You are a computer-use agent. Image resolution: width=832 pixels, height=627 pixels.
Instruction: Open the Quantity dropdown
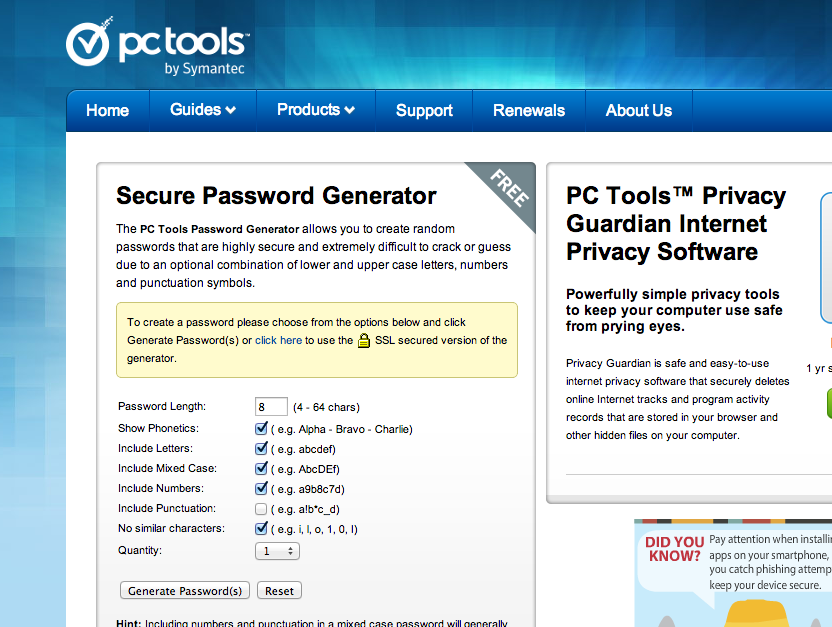[x=277, y=551]
